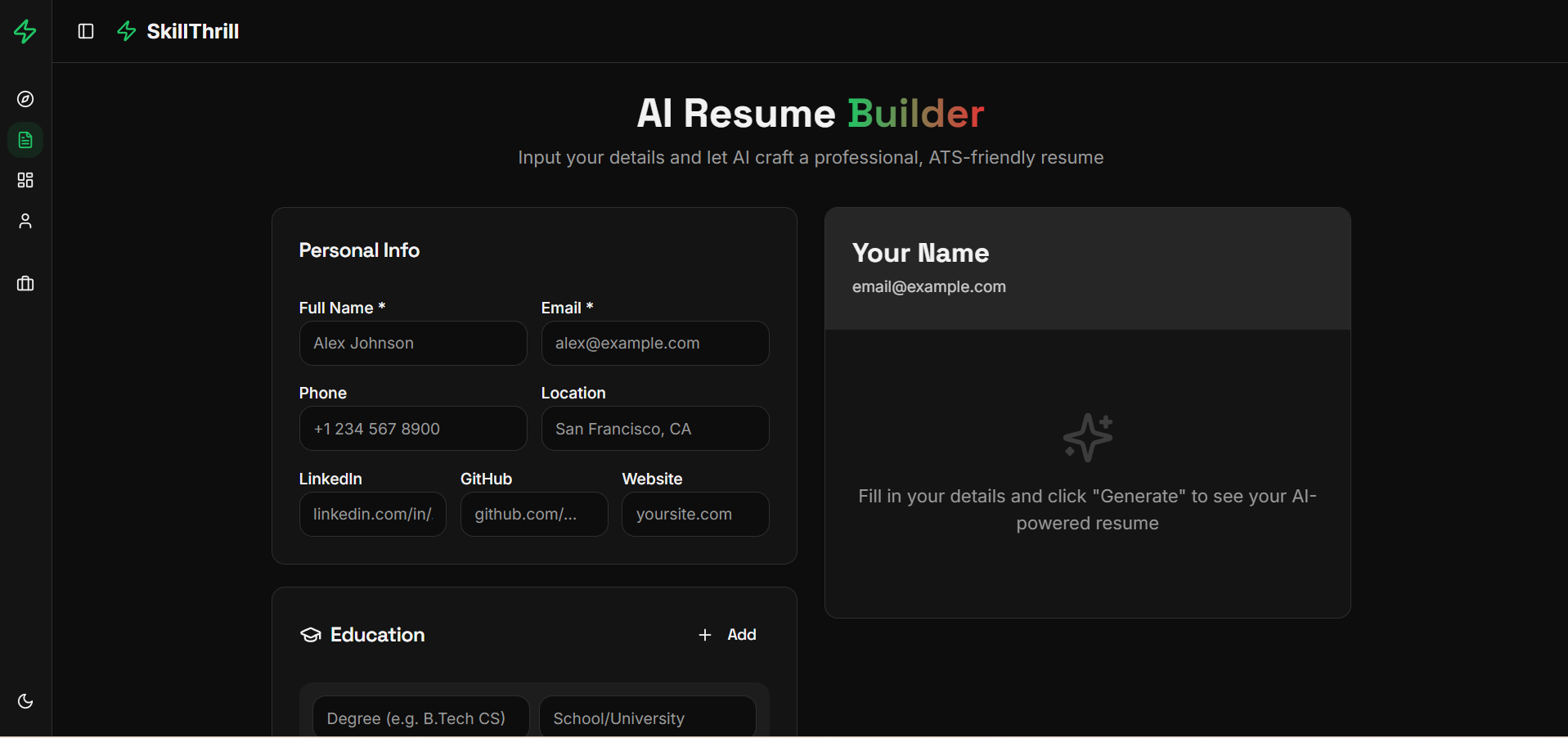Open the user profile sidebar icon

(x=25, y=221)
